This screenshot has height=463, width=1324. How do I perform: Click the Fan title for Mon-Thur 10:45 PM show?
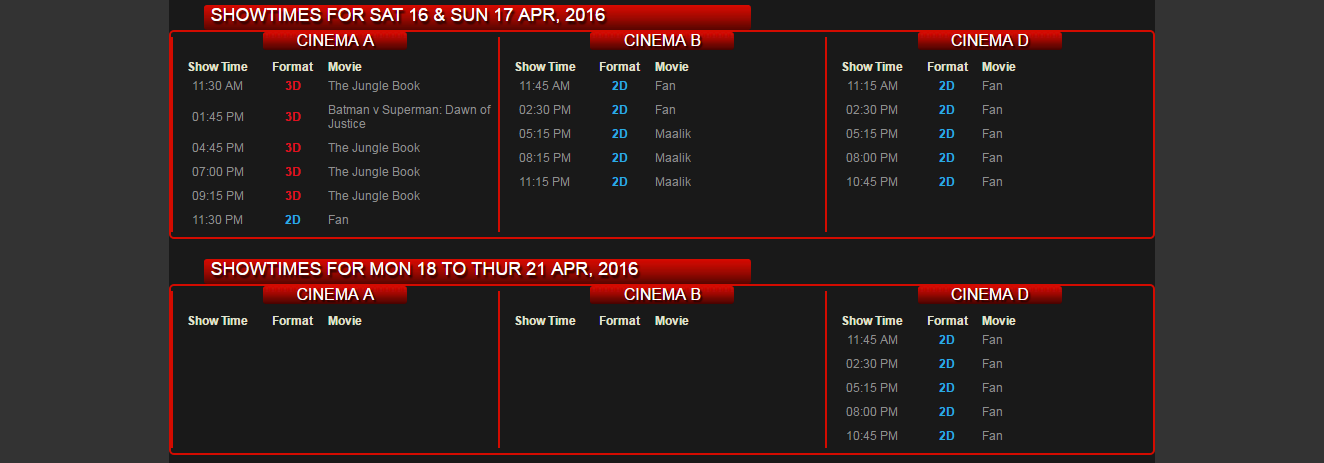coord(992,436)
